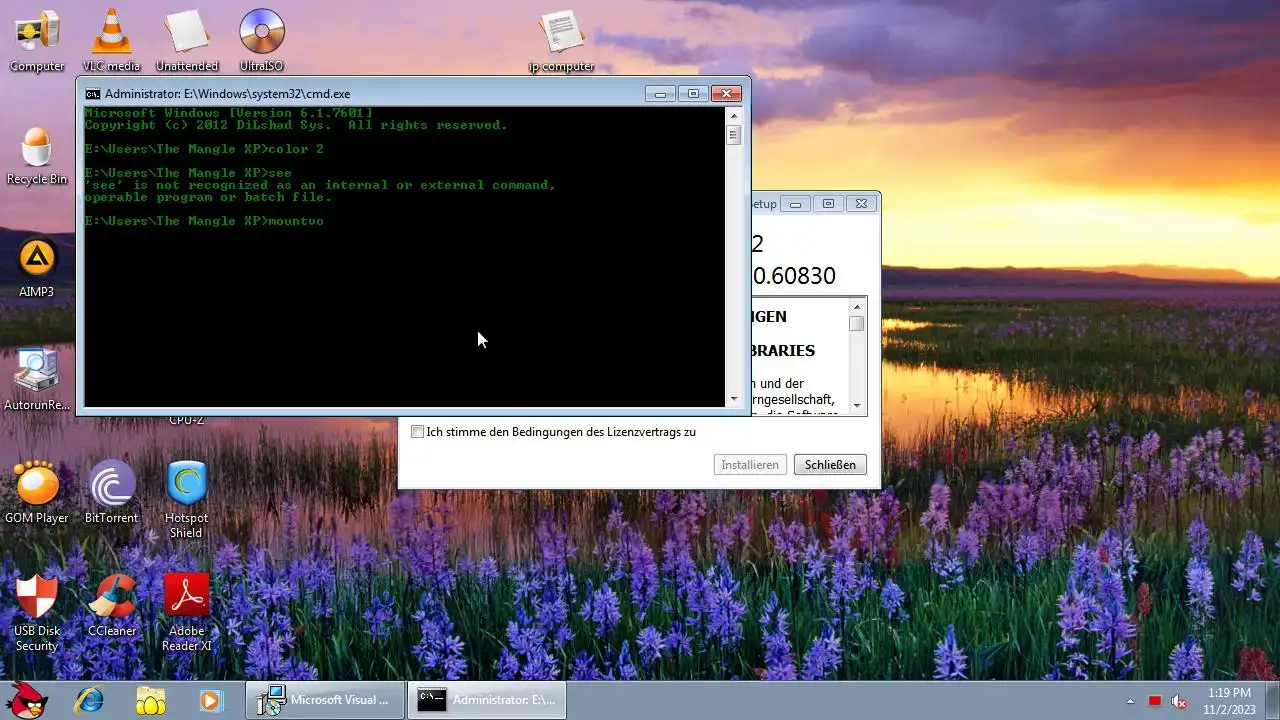Open the Recycle Bin
Viewport: 1280px width, 720px height.
tap(37, 155)
